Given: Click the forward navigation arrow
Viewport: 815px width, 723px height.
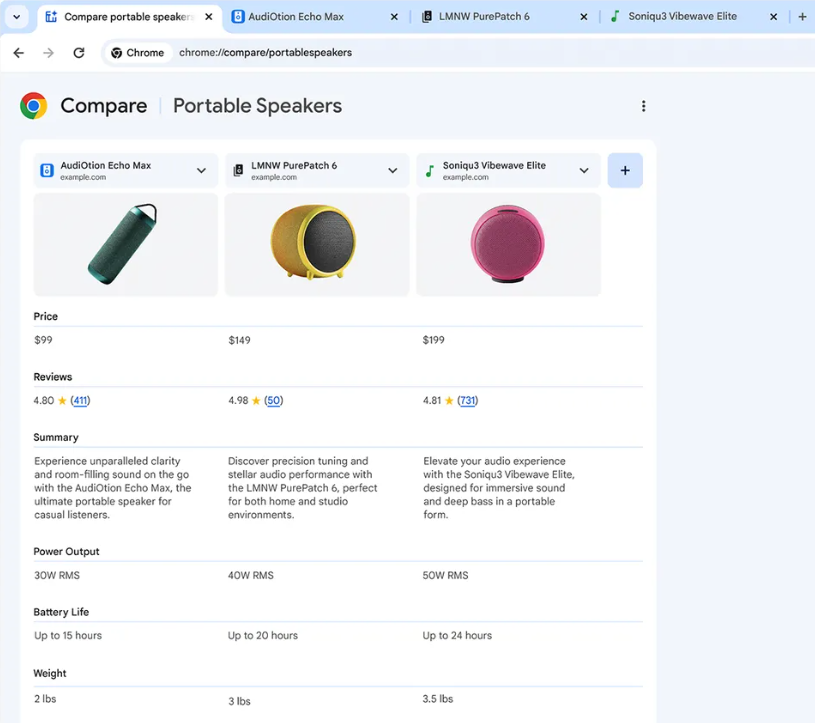Looking at the screenshot, I should pyautogui.click(x=48, y=53).
